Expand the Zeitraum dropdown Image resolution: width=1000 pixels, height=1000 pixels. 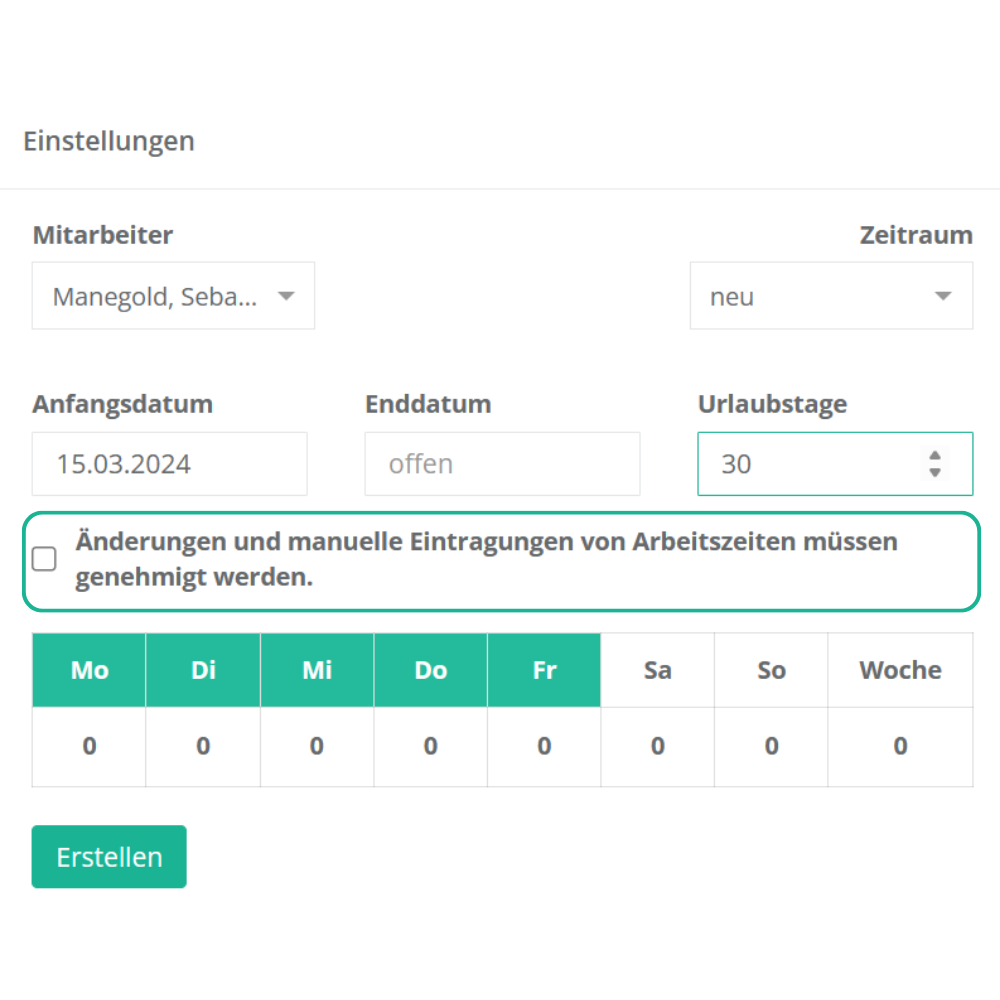point(831,296)
